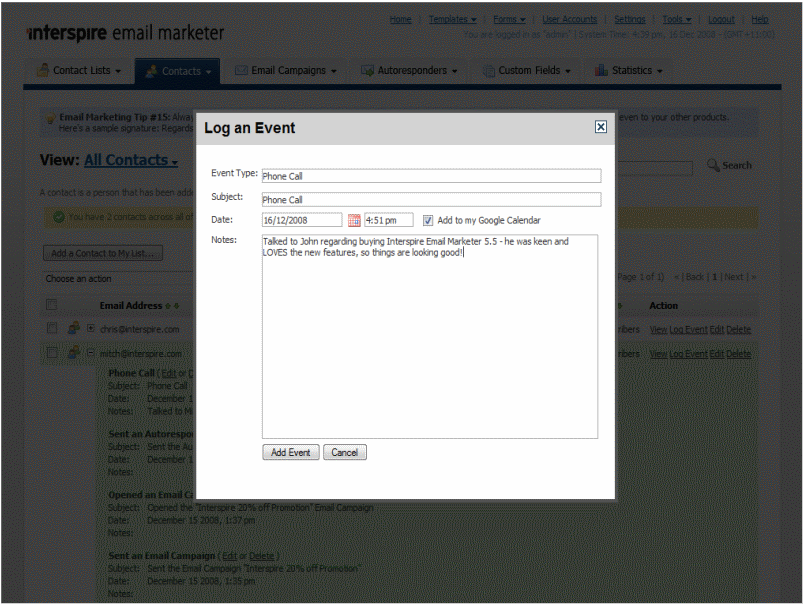The height and width of the screenshot is (604, 804).
Task: Open the Contacts tab menu
Action: (177, 71)
